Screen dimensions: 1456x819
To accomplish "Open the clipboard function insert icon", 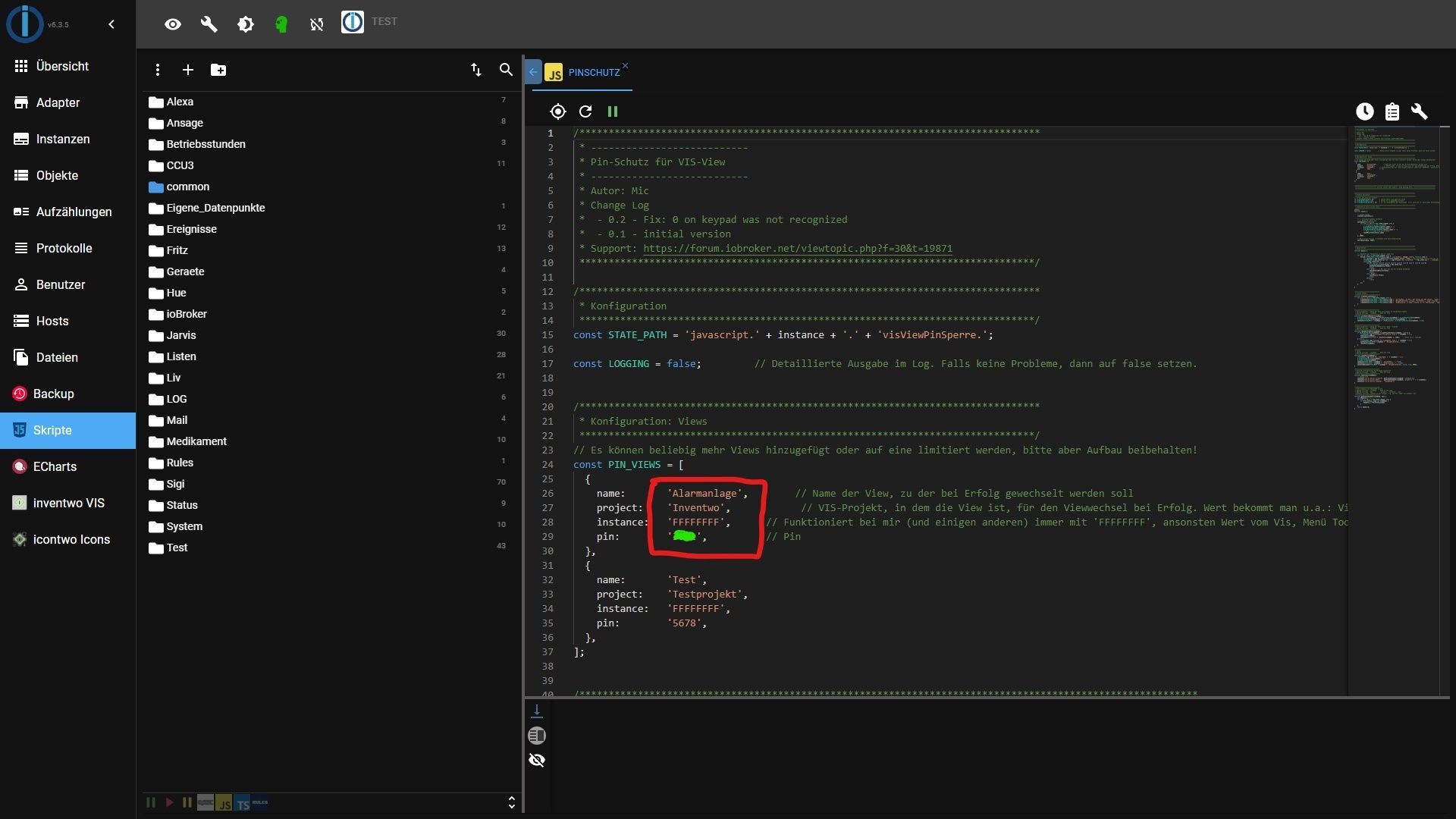I will pyautogui.click(x=1392, y=111).
